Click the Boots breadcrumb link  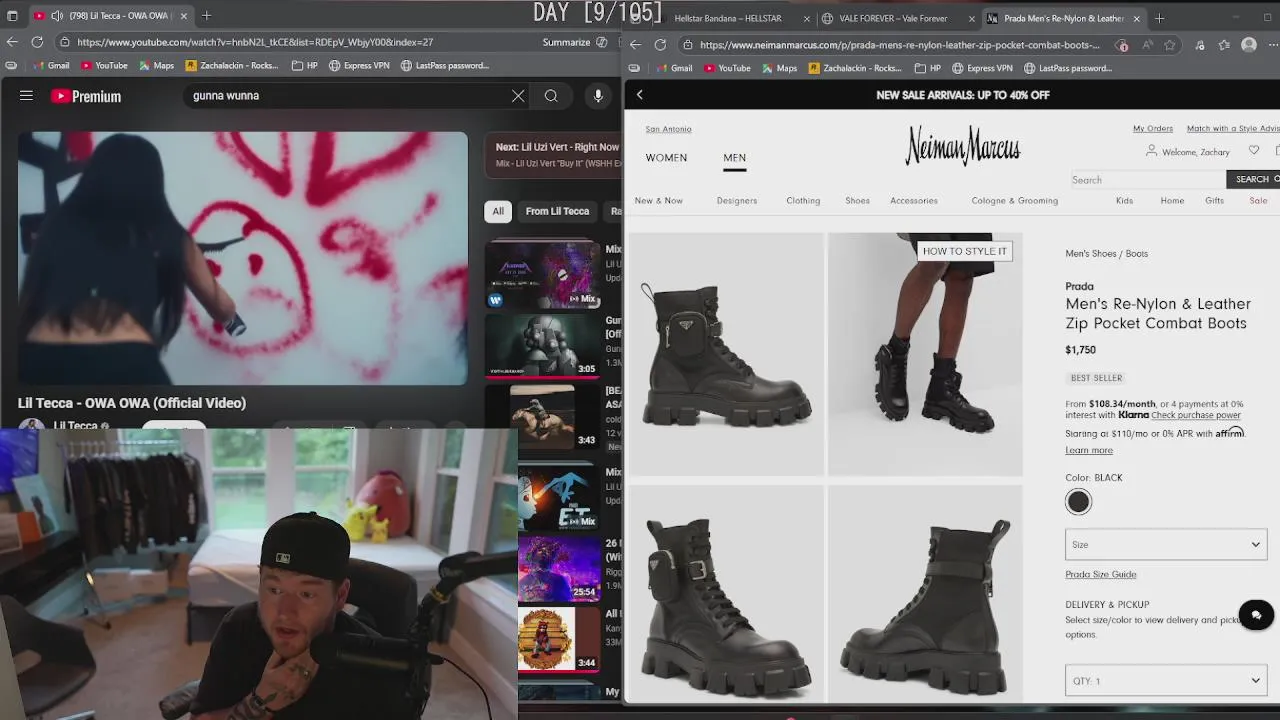[1137, 254]
